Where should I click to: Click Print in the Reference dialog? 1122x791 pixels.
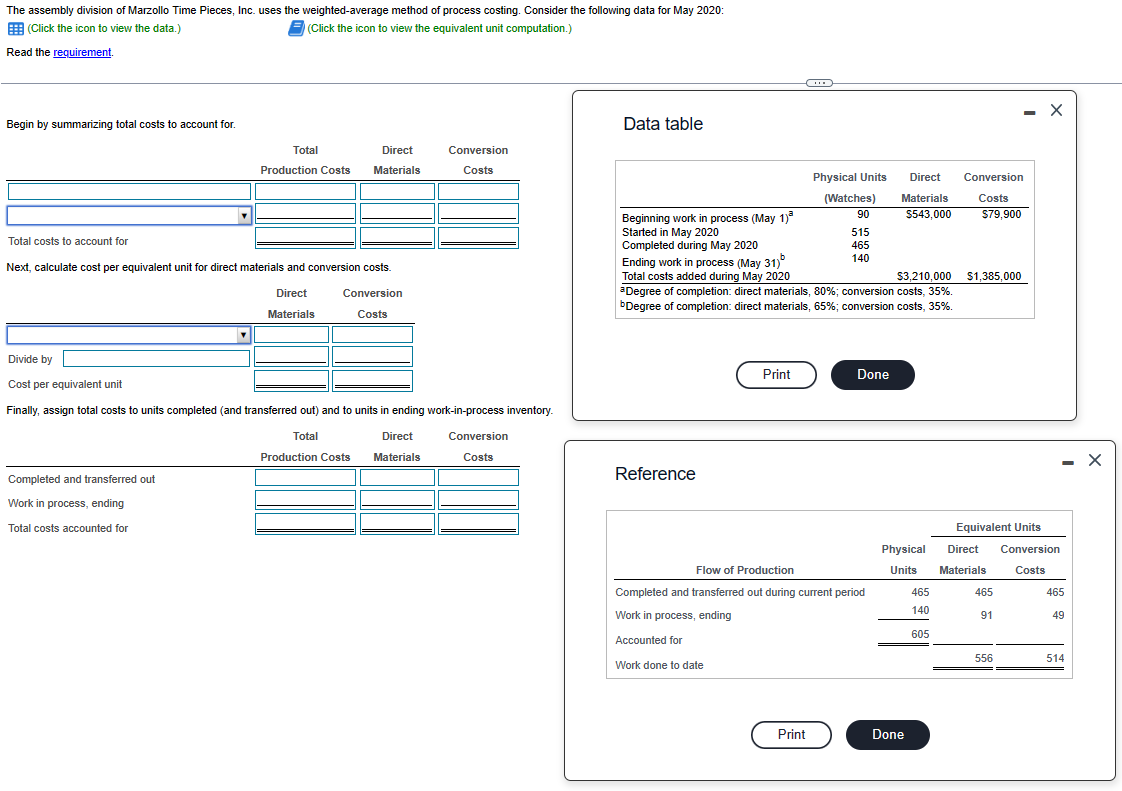pos(791,735)
